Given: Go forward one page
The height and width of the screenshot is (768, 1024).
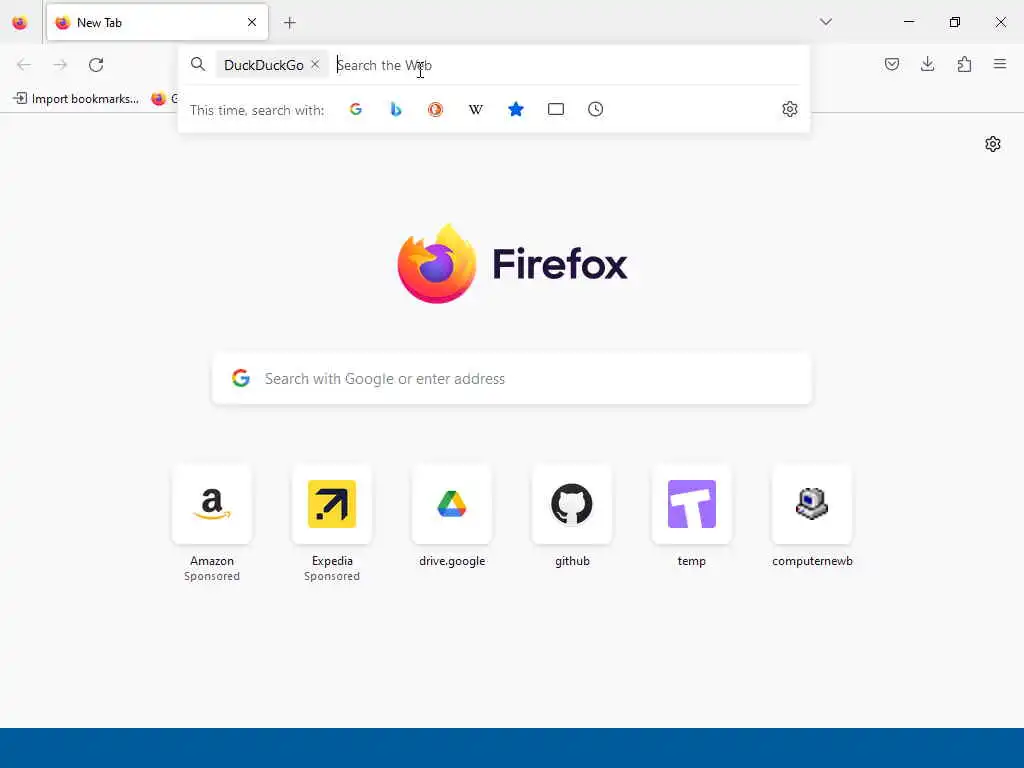Looking at the screenshot, I should (60, 65).
